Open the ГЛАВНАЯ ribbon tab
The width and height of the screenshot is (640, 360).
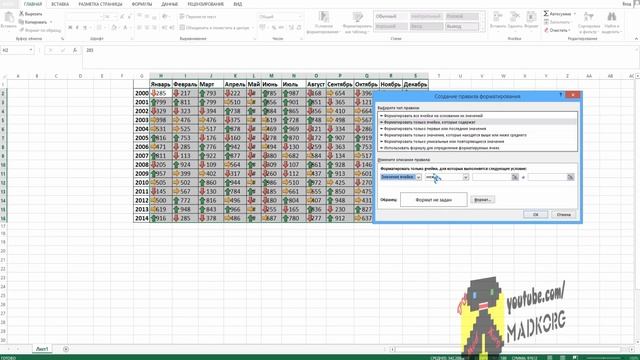[33, 4]
